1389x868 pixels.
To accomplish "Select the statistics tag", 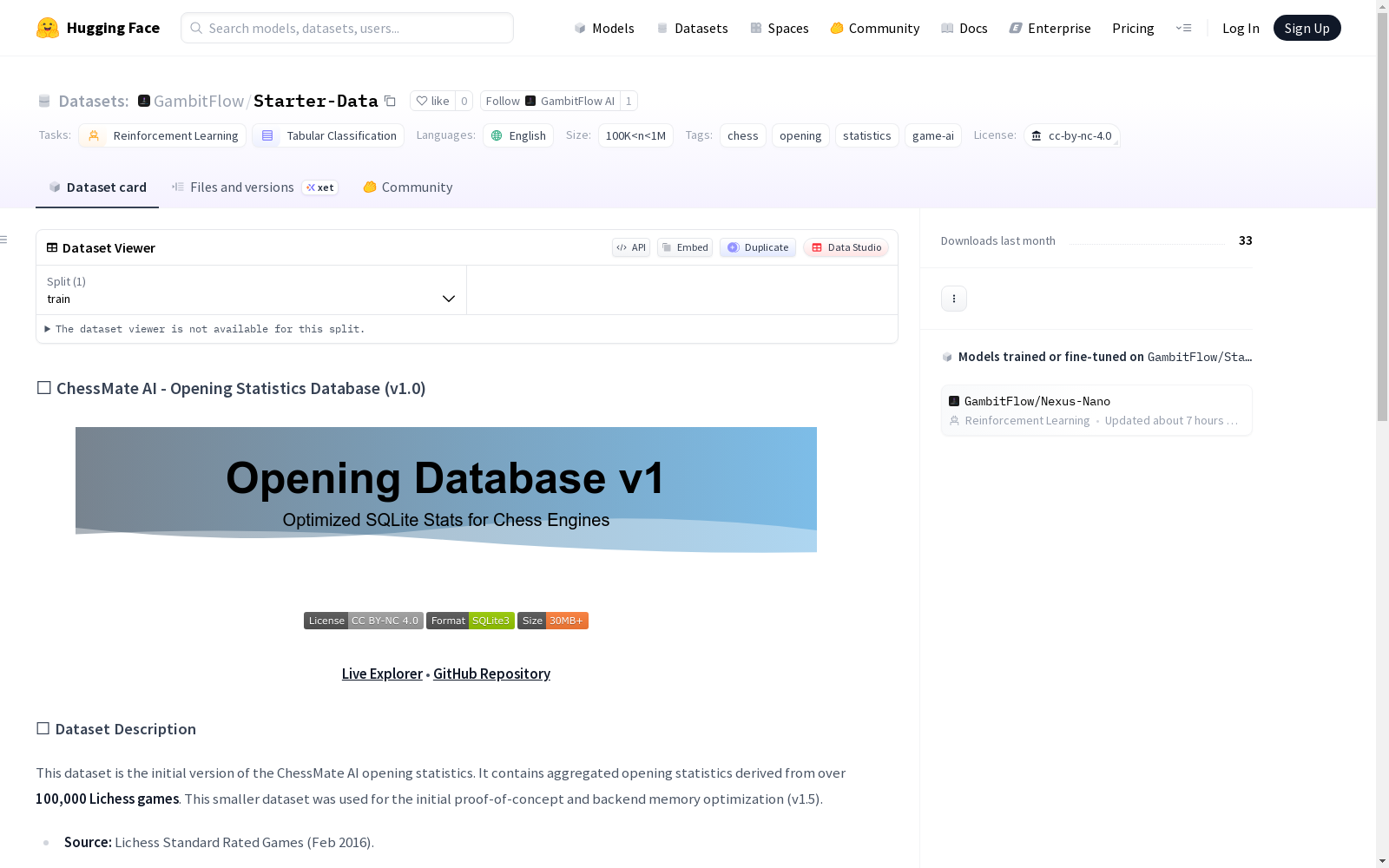I will coord(867,135).
